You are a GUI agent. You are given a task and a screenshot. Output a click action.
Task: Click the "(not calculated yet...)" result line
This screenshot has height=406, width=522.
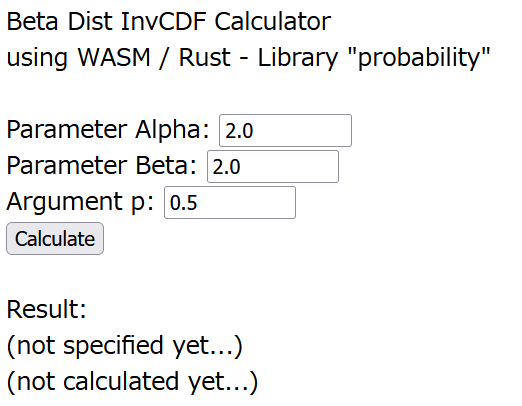pos(132,382)
